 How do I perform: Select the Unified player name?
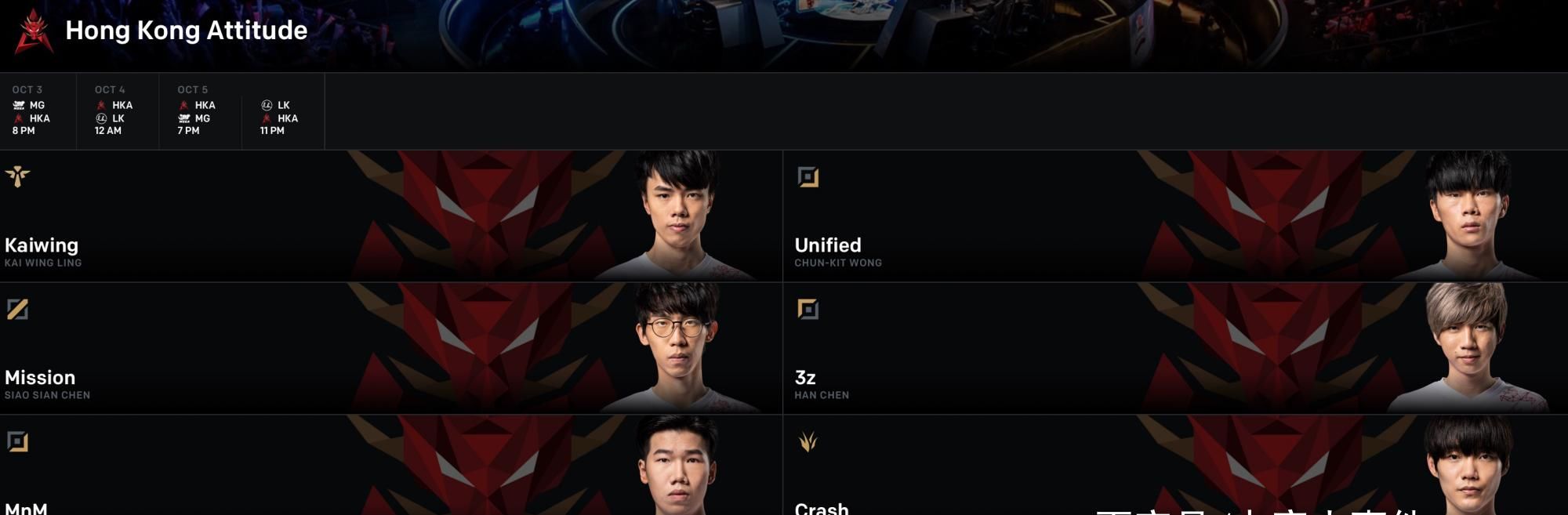tap(828, 245)
